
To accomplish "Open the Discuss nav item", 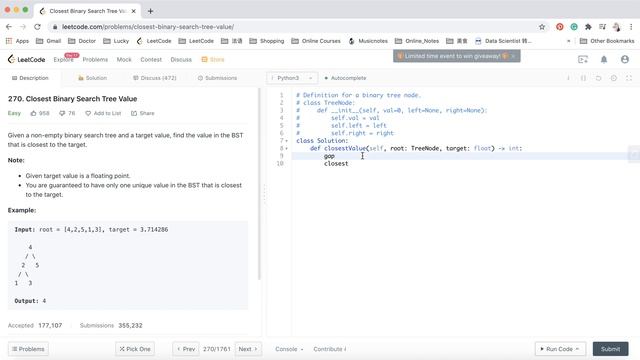I will coord(181,60).
